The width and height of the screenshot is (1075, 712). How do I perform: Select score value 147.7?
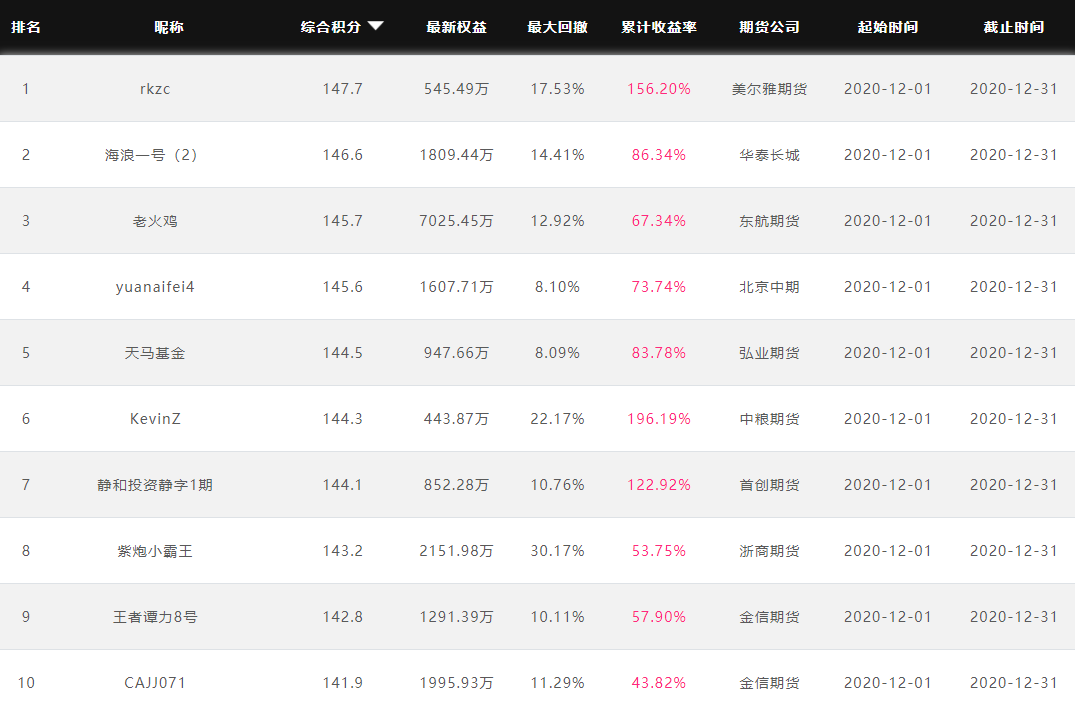(x=343, y=89)
